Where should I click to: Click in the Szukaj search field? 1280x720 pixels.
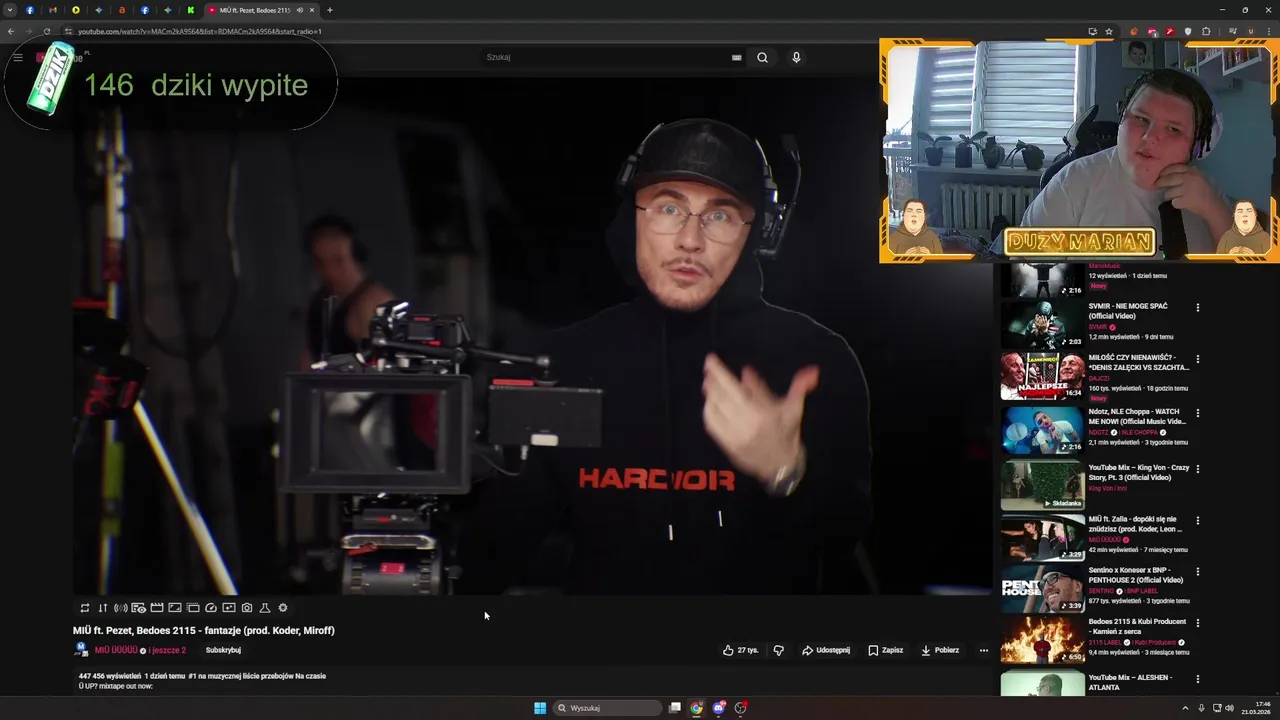point(605,57)
